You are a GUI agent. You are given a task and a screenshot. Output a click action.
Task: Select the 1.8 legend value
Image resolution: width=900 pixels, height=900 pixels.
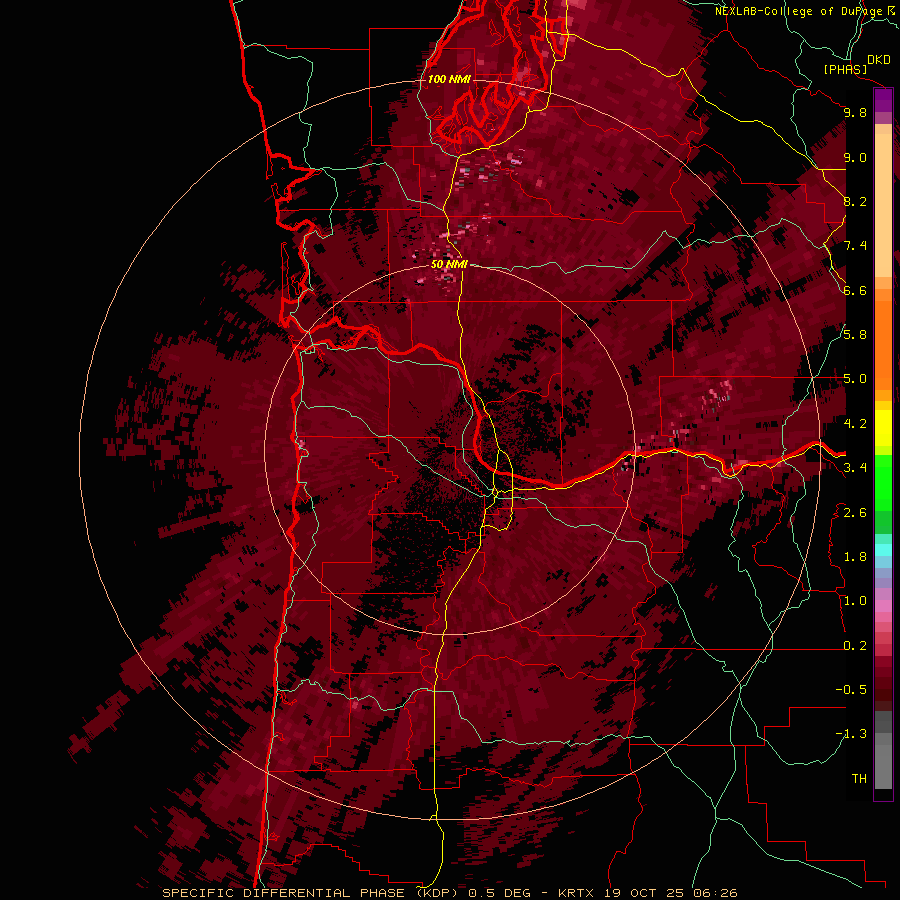tap(855, 557)
